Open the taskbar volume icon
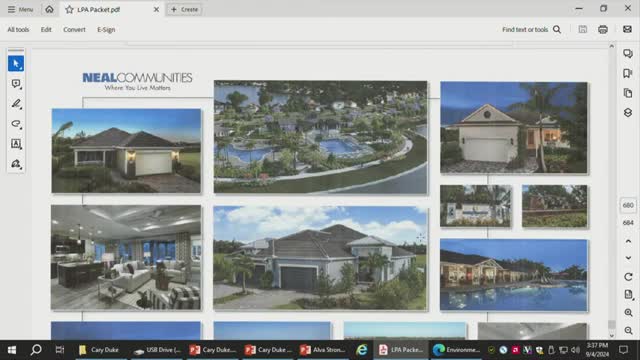Viewport: 640px width, 360px height. 576,350
